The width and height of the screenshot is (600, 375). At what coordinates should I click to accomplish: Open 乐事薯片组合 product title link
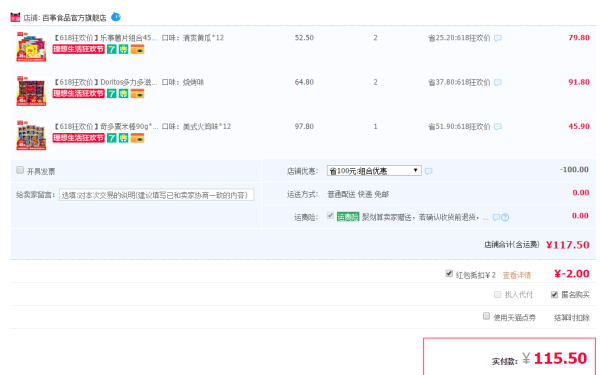click(104, 38)
